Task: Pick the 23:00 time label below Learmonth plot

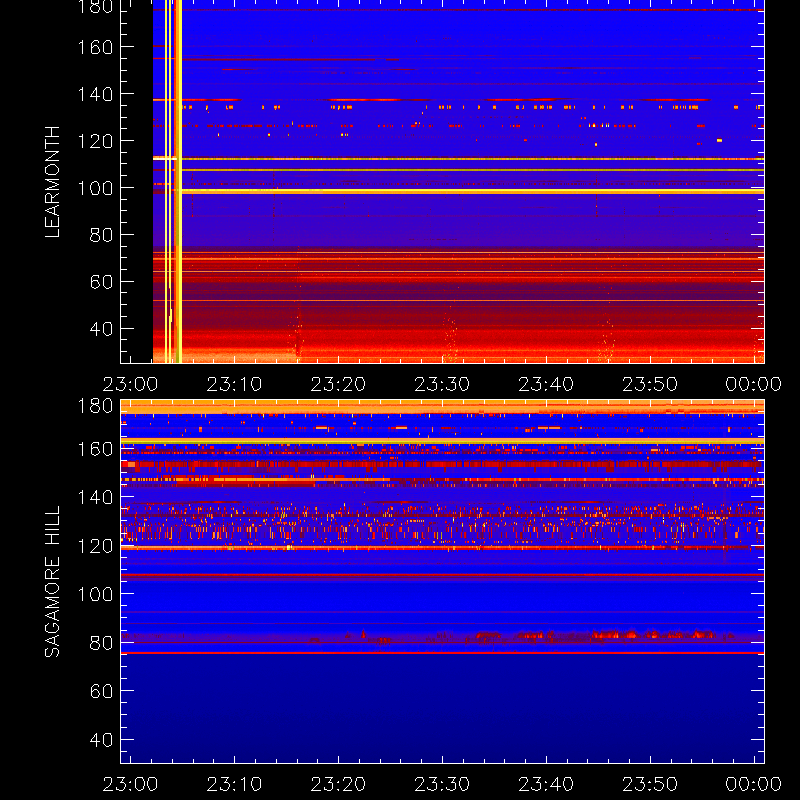Action: coord(131,384)
